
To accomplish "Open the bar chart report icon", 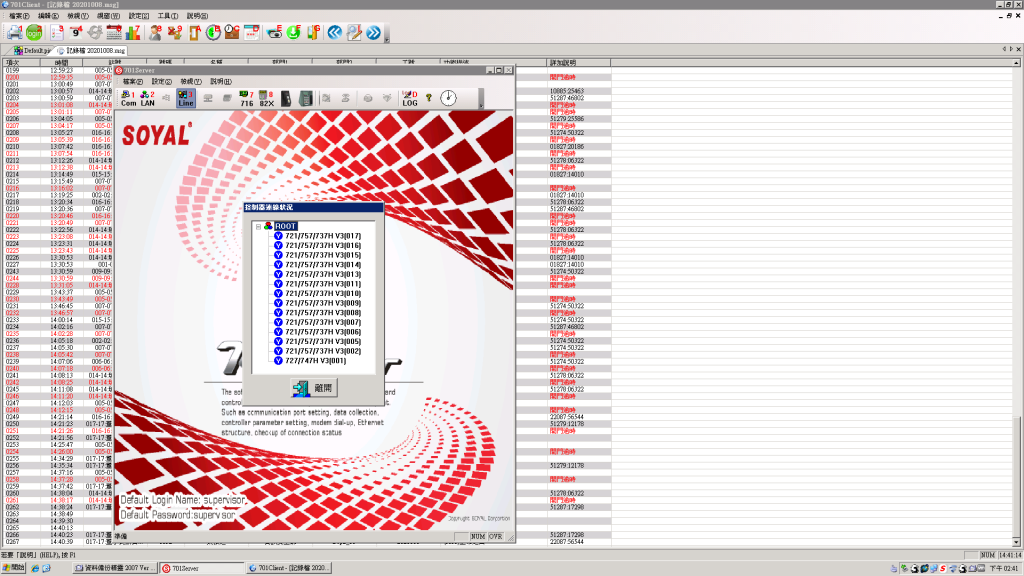I will [133, 32].
